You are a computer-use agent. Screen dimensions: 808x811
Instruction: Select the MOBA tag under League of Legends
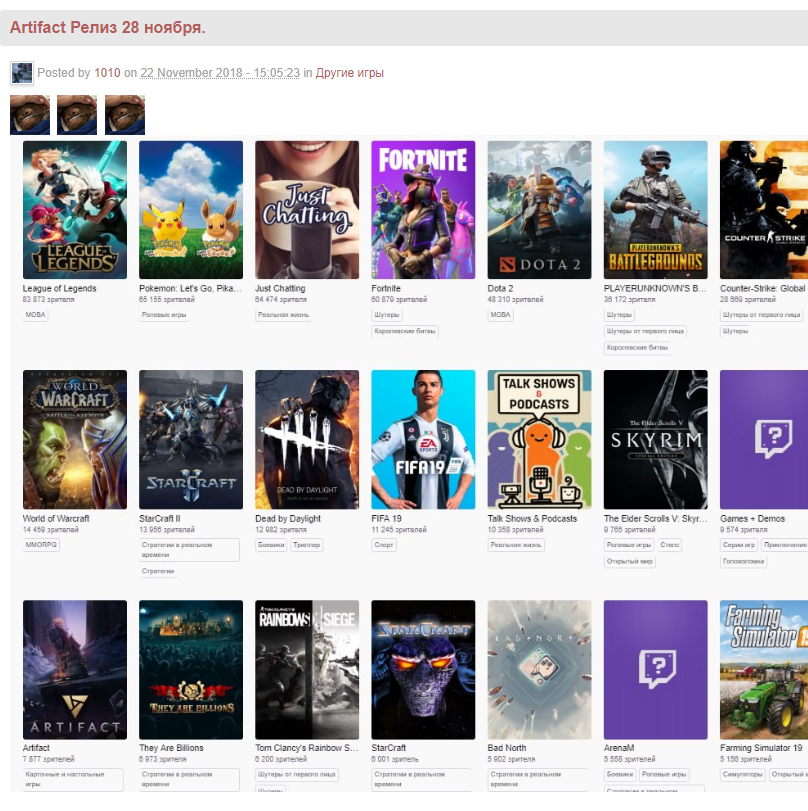click(35, 314)
